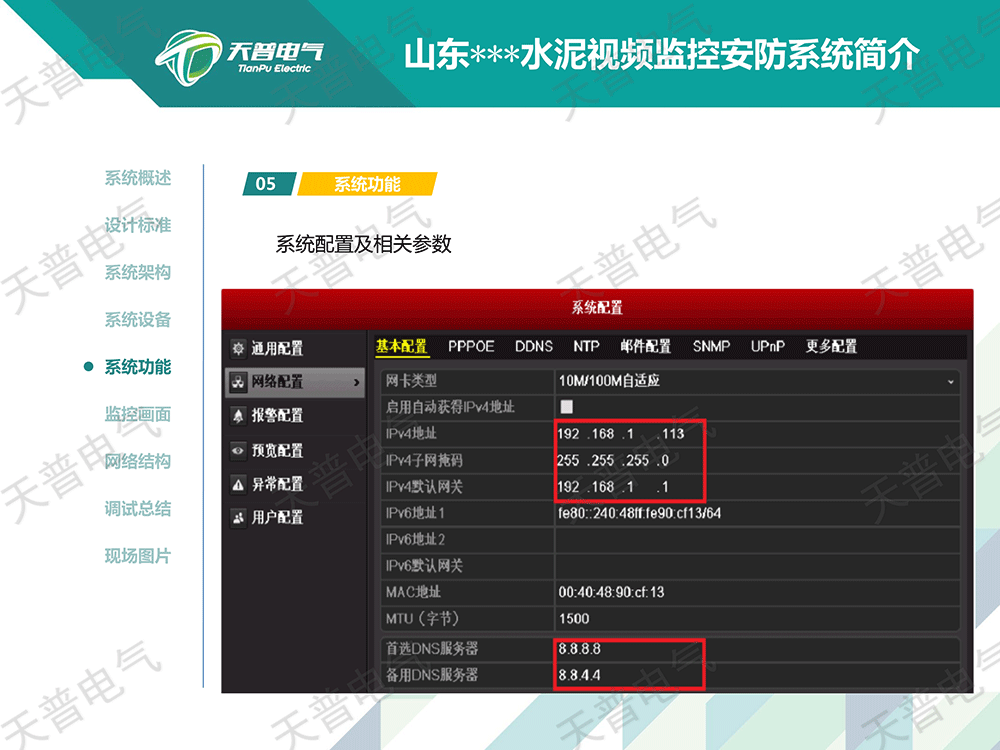The width and height of the screenshot is (1000, 750).
Task: Go to the 系统架构 section
Action: pyautogui.click(x=138, y=272)
